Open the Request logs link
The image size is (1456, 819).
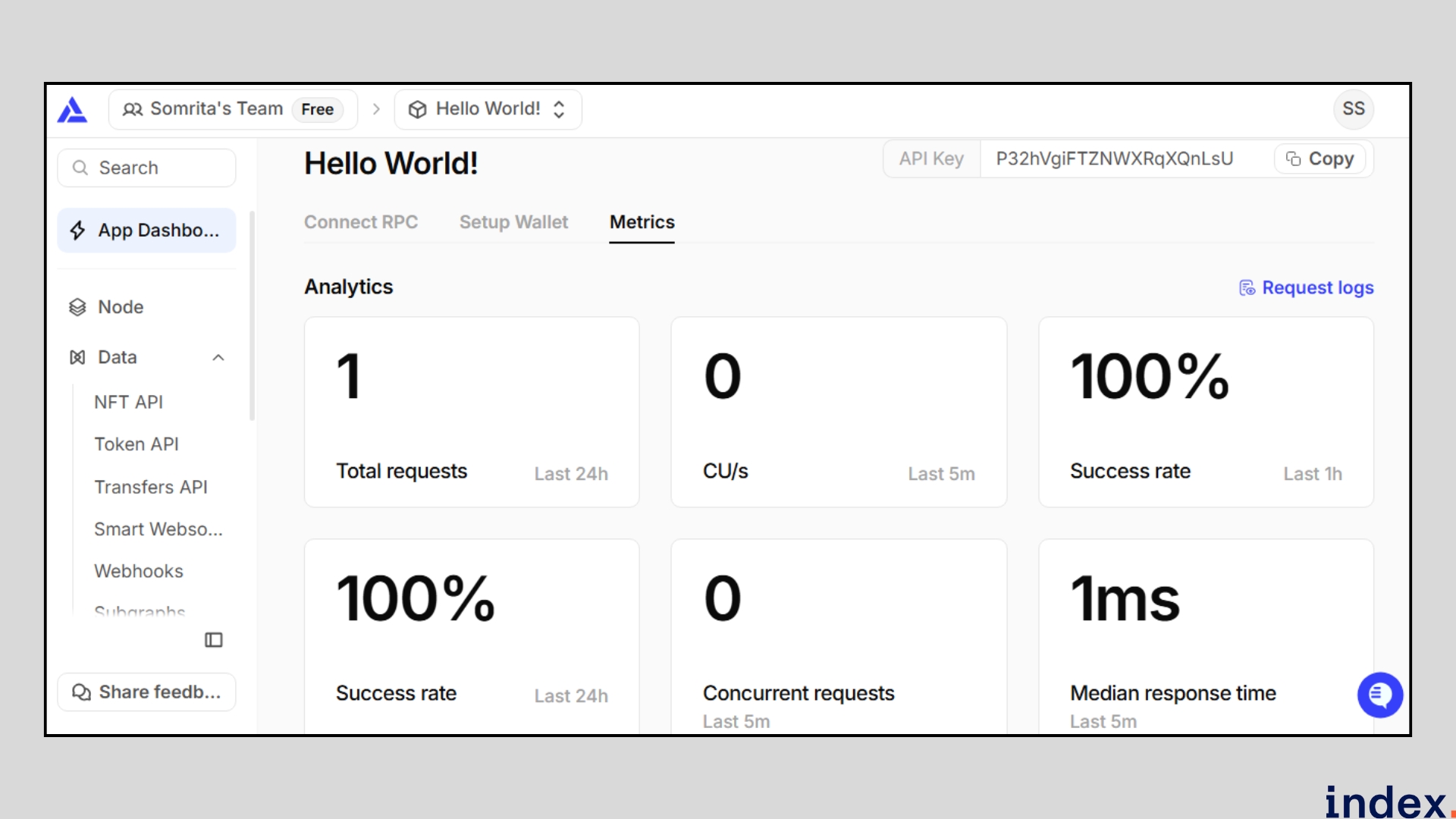pyautogui.click(x=1317, y=288)
